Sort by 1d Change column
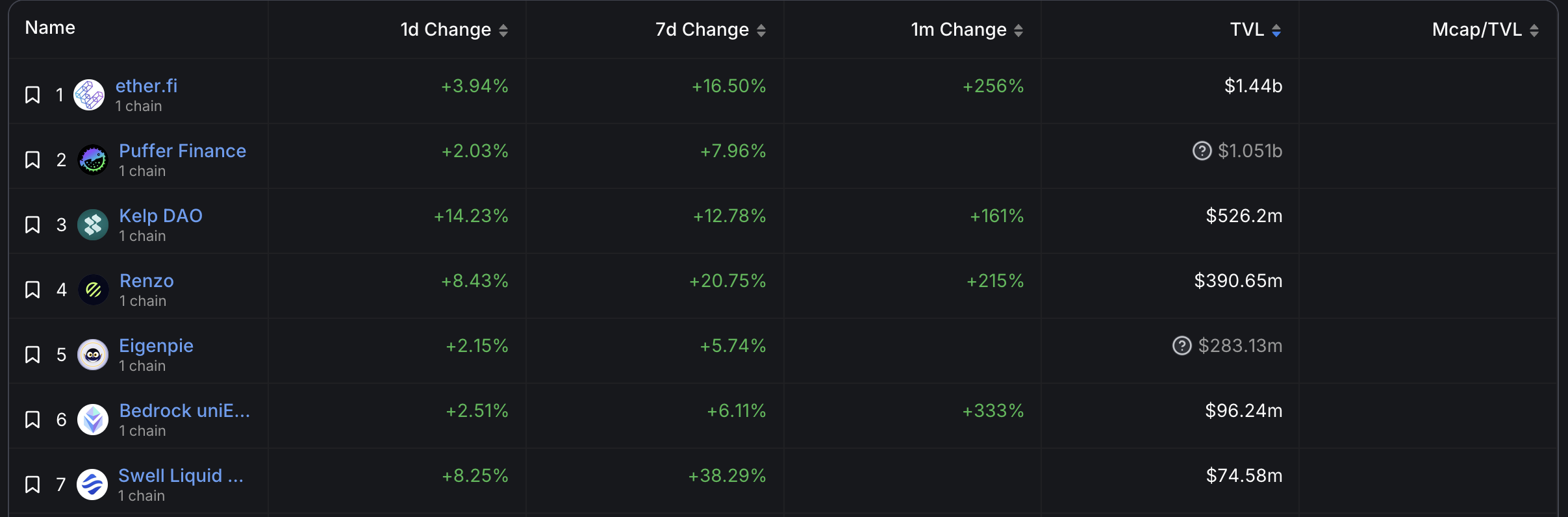 pos(503,31)
